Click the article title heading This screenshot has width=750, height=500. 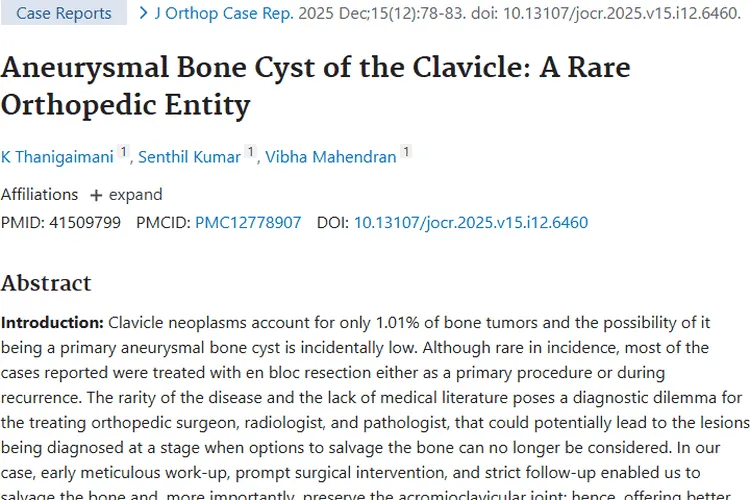click(316, 86)
